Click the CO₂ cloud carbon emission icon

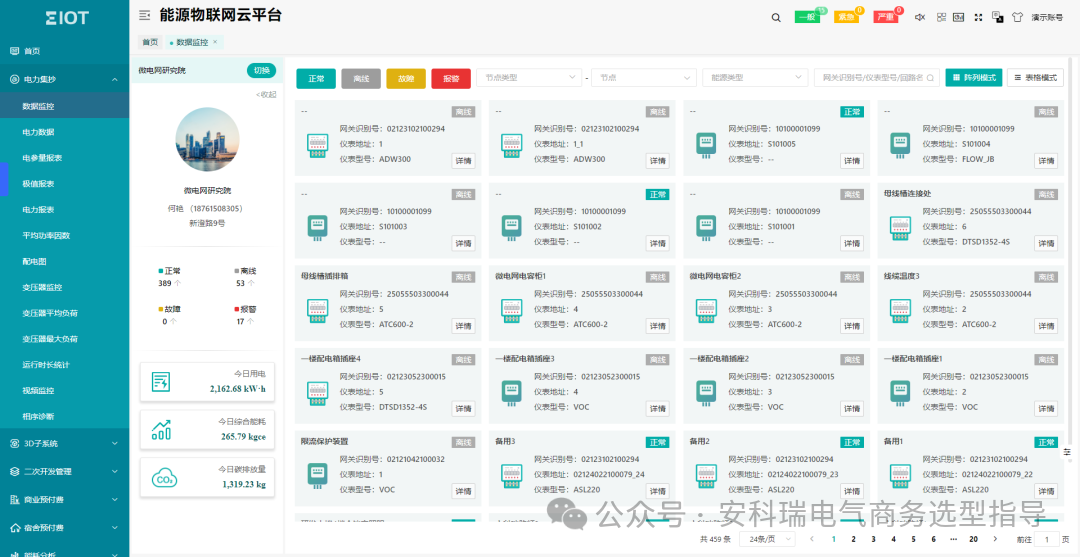165,479
